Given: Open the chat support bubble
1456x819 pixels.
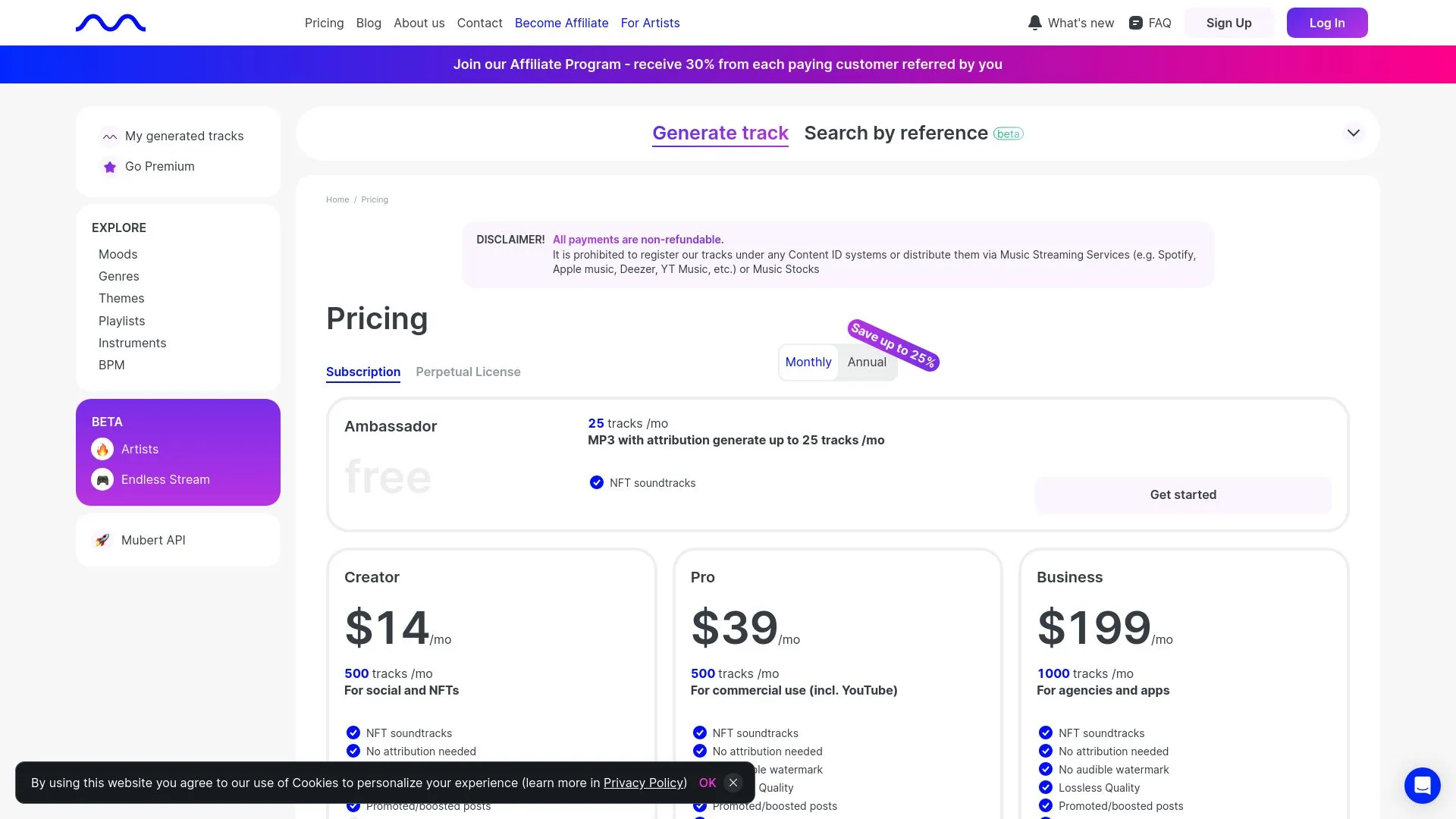Looking at the screenshot, I should click(1422, 786).
